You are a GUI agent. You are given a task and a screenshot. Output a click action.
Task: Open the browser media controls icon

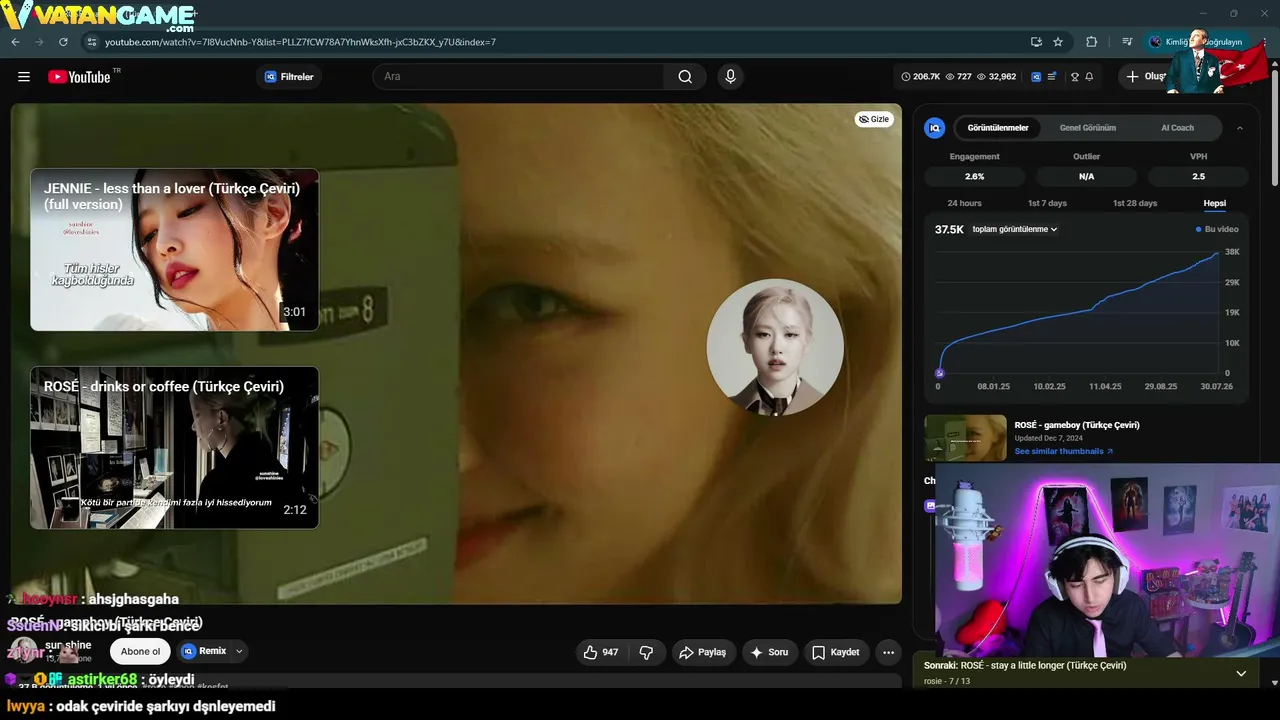(x=1127, y=42)
